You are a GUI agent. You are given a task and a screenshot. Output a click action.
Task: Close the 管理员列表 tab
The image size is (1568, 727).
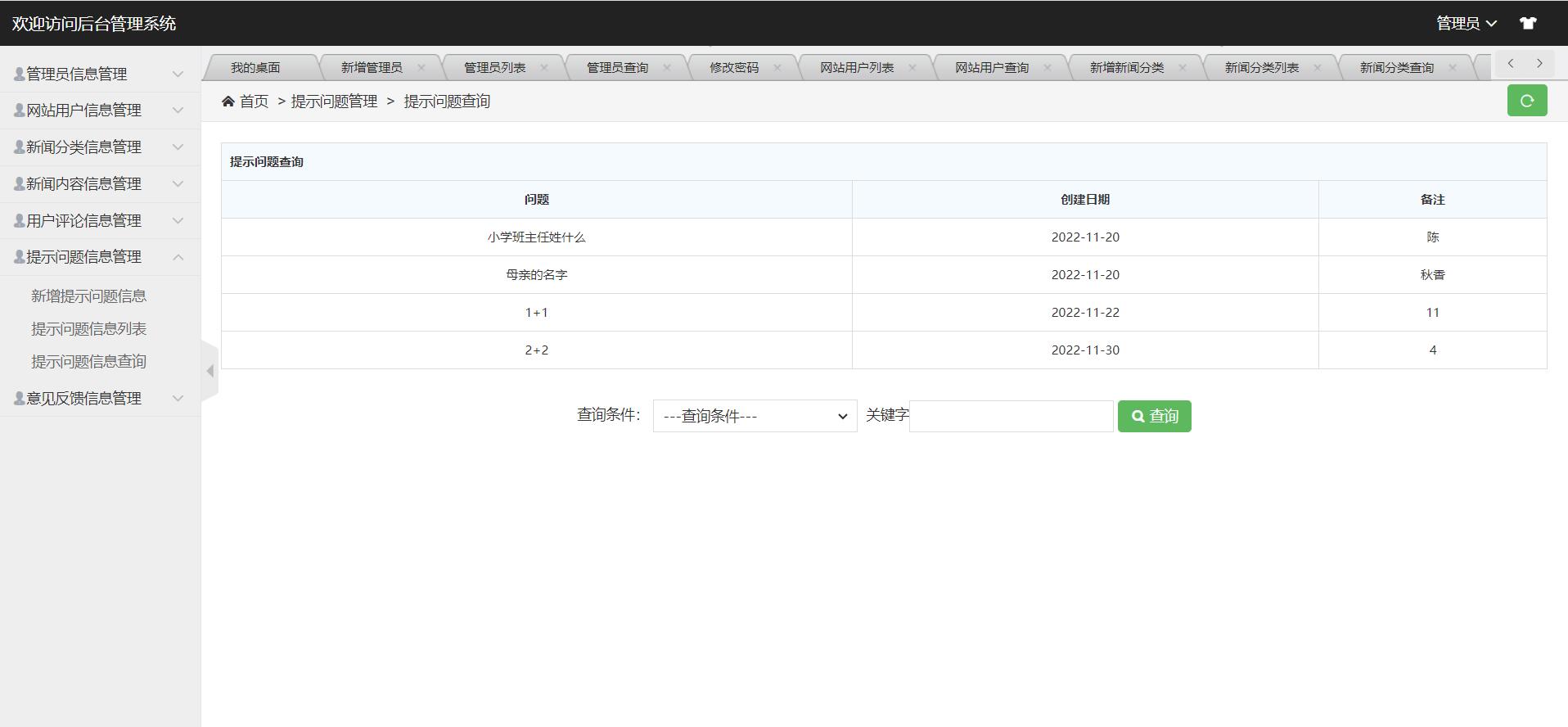pos(544,67)
